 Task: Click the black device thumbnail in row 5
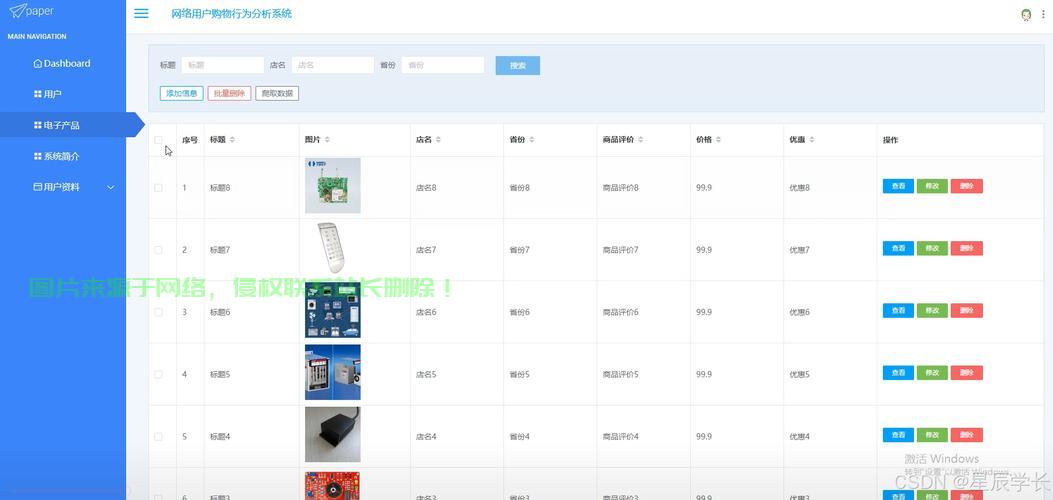tap(332, 435)
